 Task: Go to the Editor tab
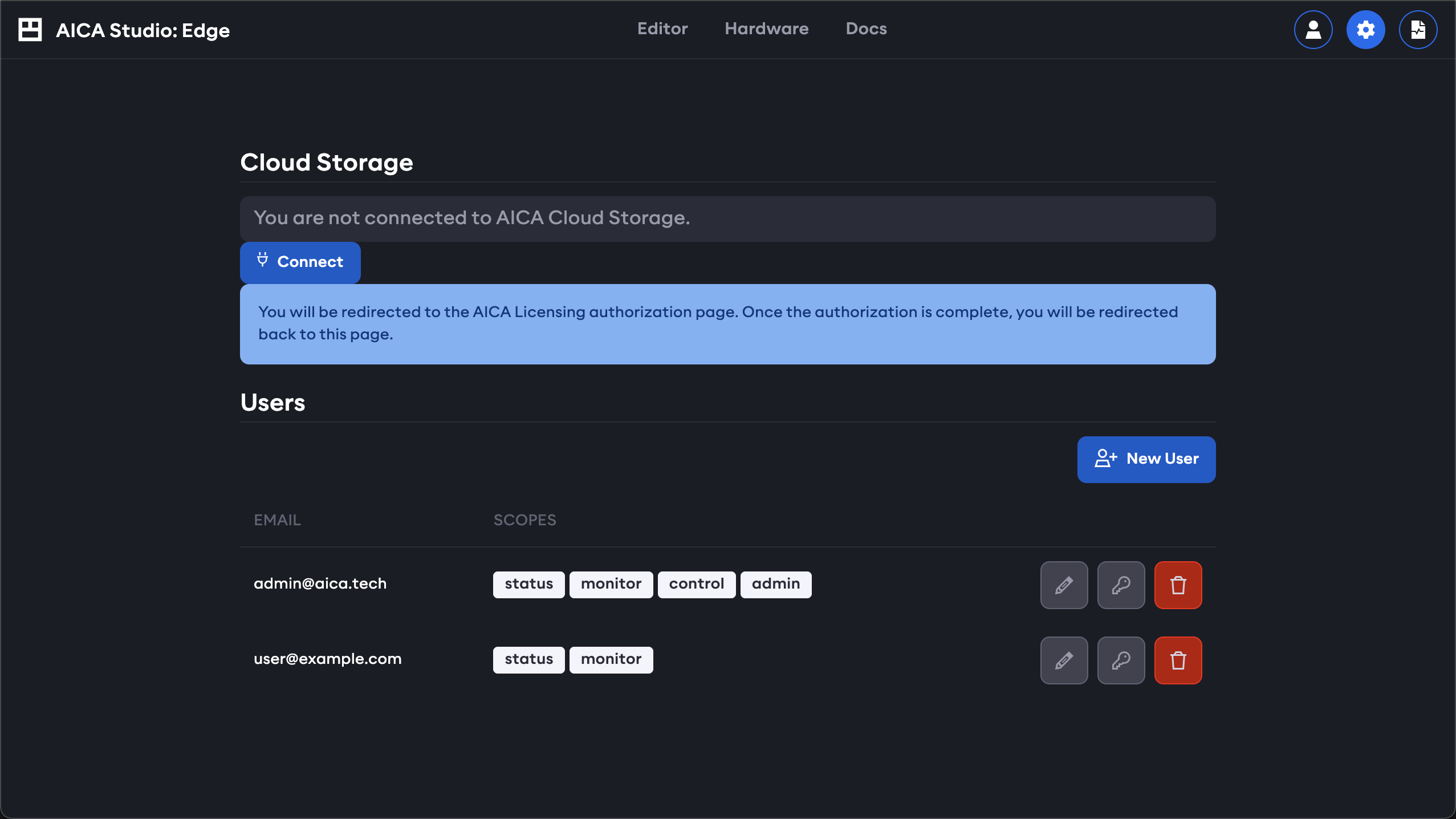coord(662,29)
